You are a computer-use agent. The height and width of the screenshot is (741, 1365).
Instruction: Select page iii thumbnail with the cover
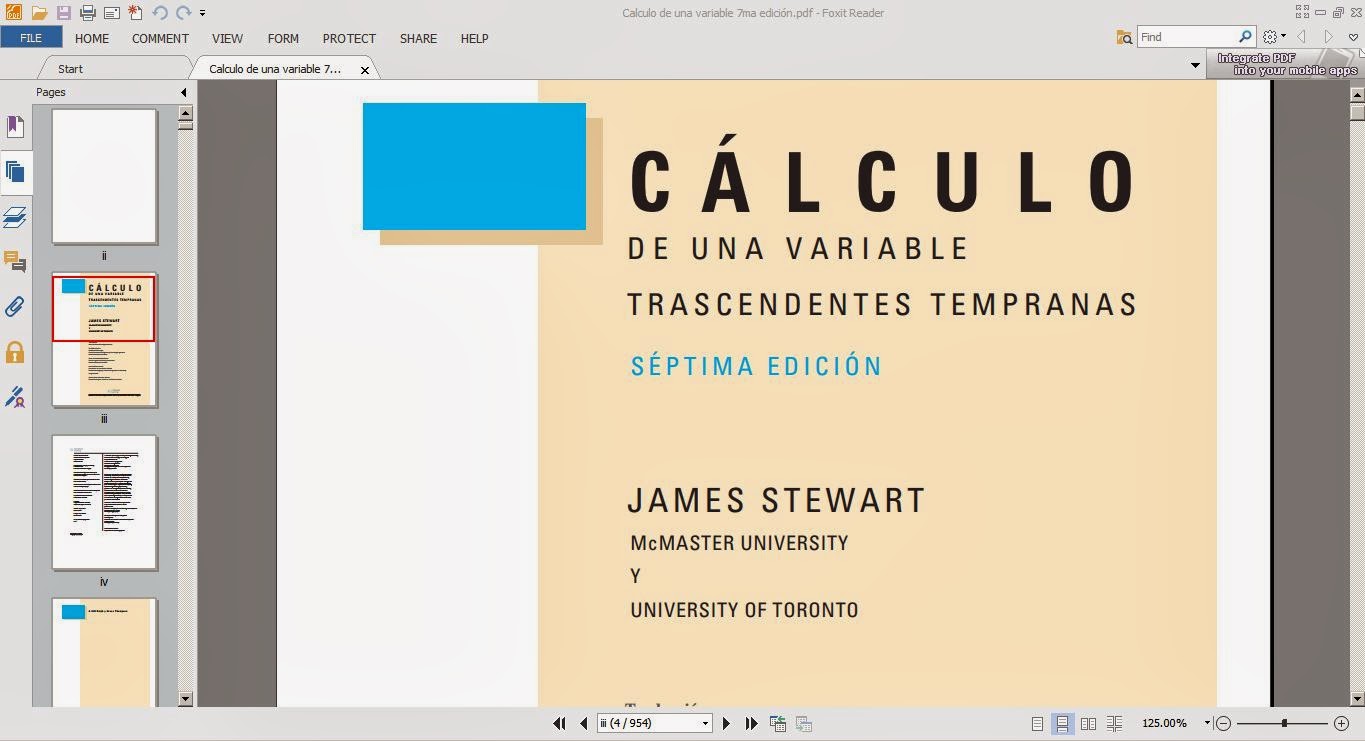(x=104, y=339)
